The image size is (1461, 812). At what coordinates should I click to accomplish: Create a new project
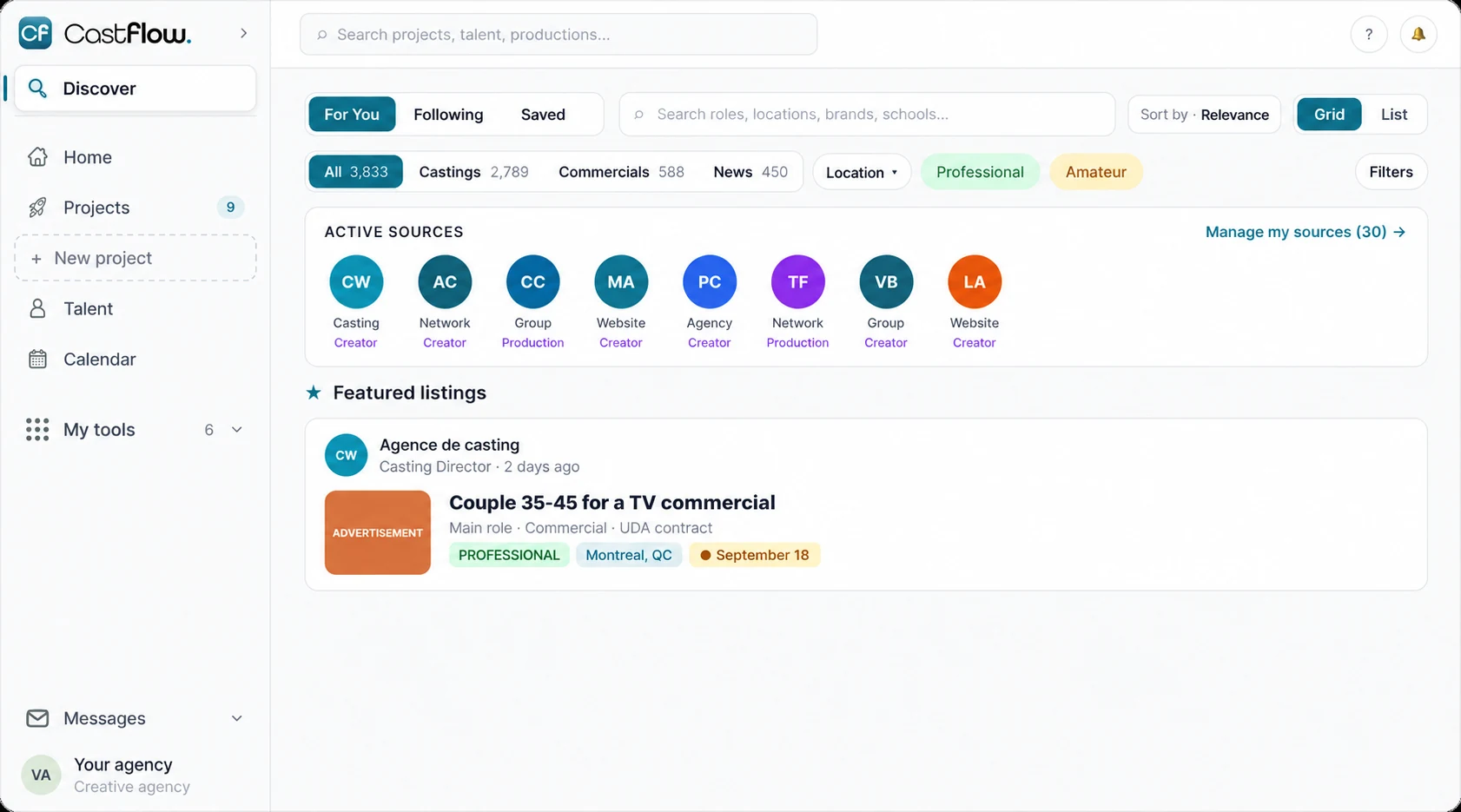pos(136,258)
